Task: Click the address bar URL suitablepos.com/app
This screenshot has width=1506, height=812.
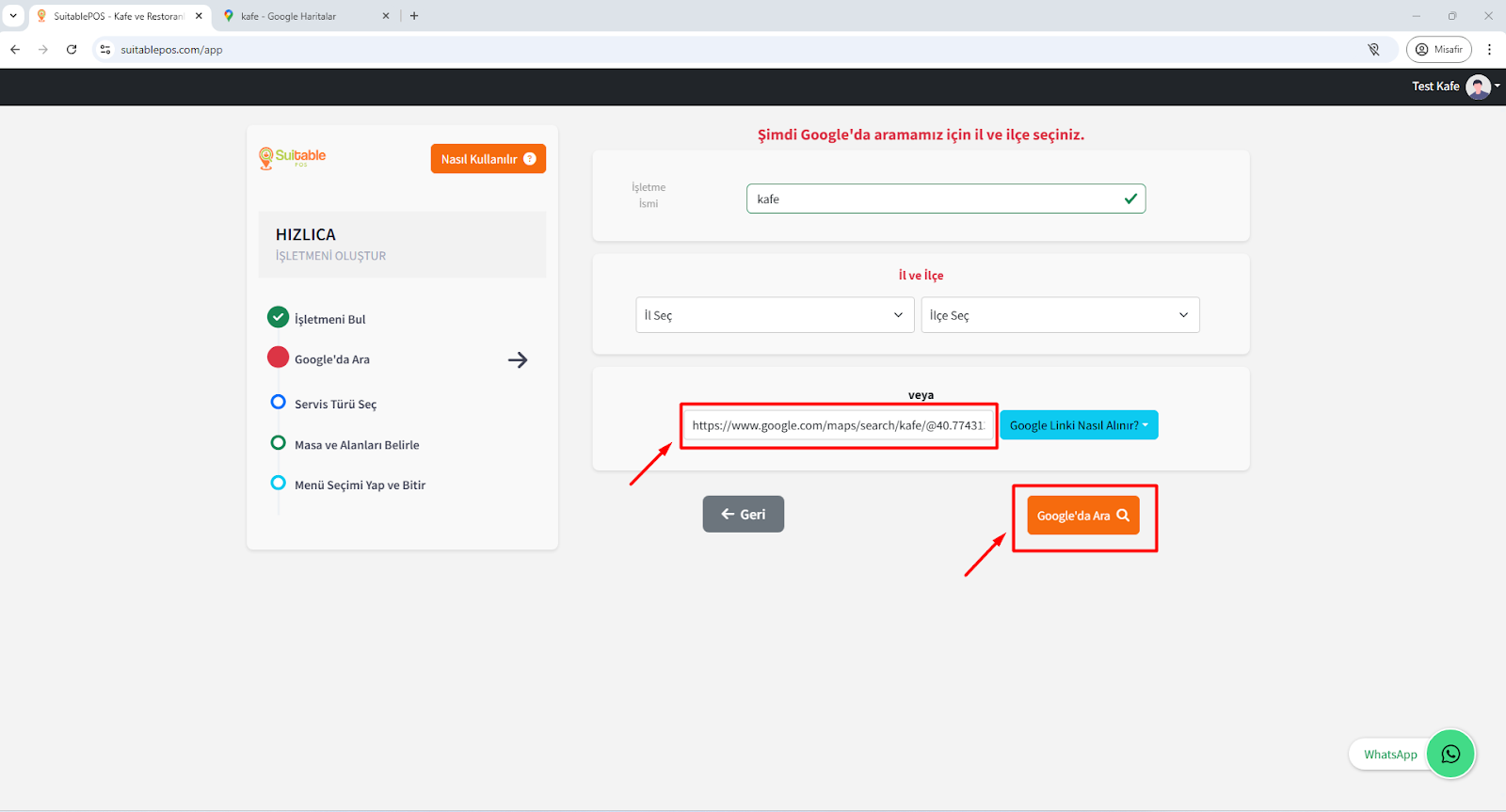Action: (x=171, y=50)
